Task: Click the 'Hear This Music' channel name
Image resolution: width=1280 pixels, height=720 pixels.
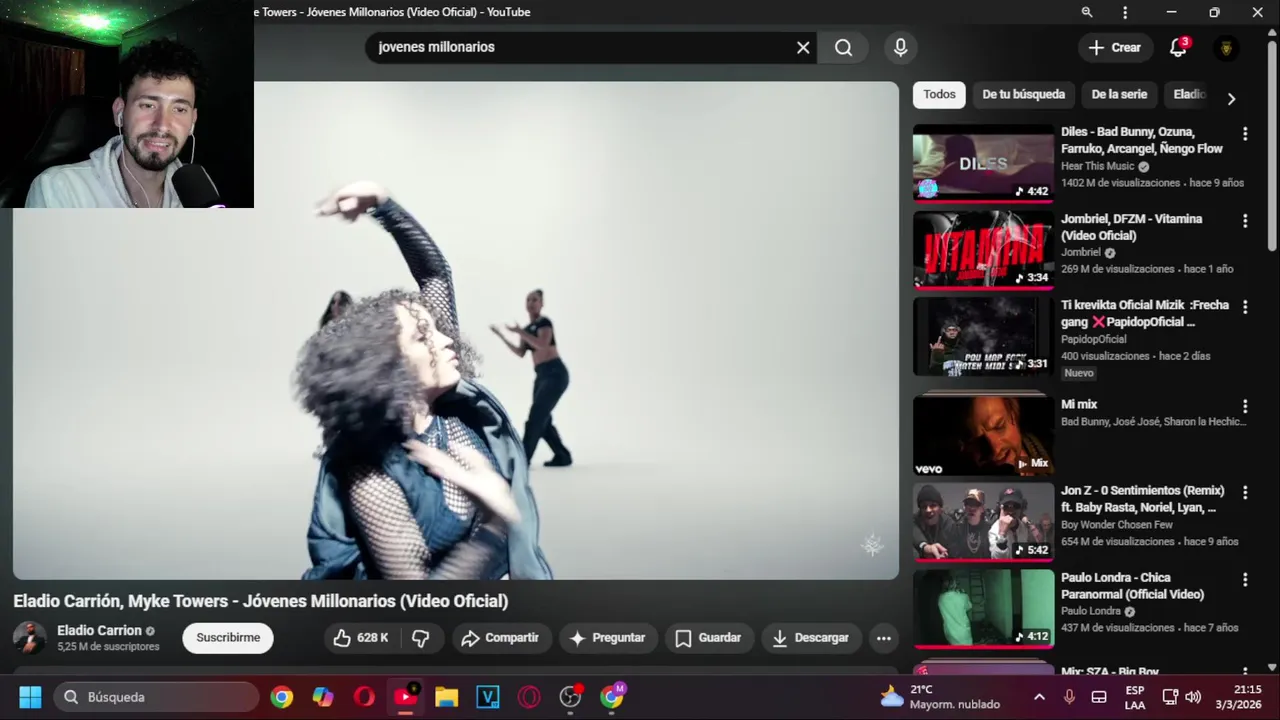Action: coord(1097,166)
